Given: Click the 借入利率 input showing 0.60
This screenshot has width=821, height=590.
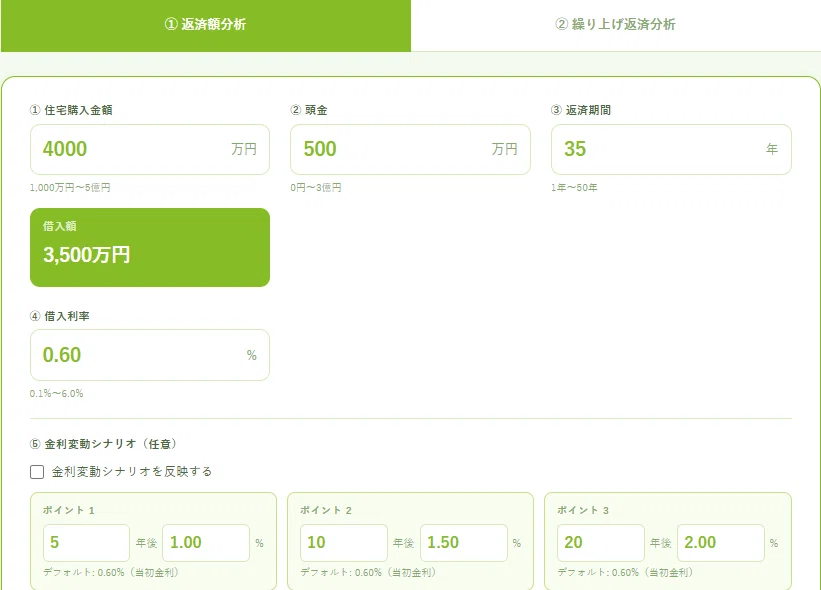Looking at the screenshot, I should (150, 355).
